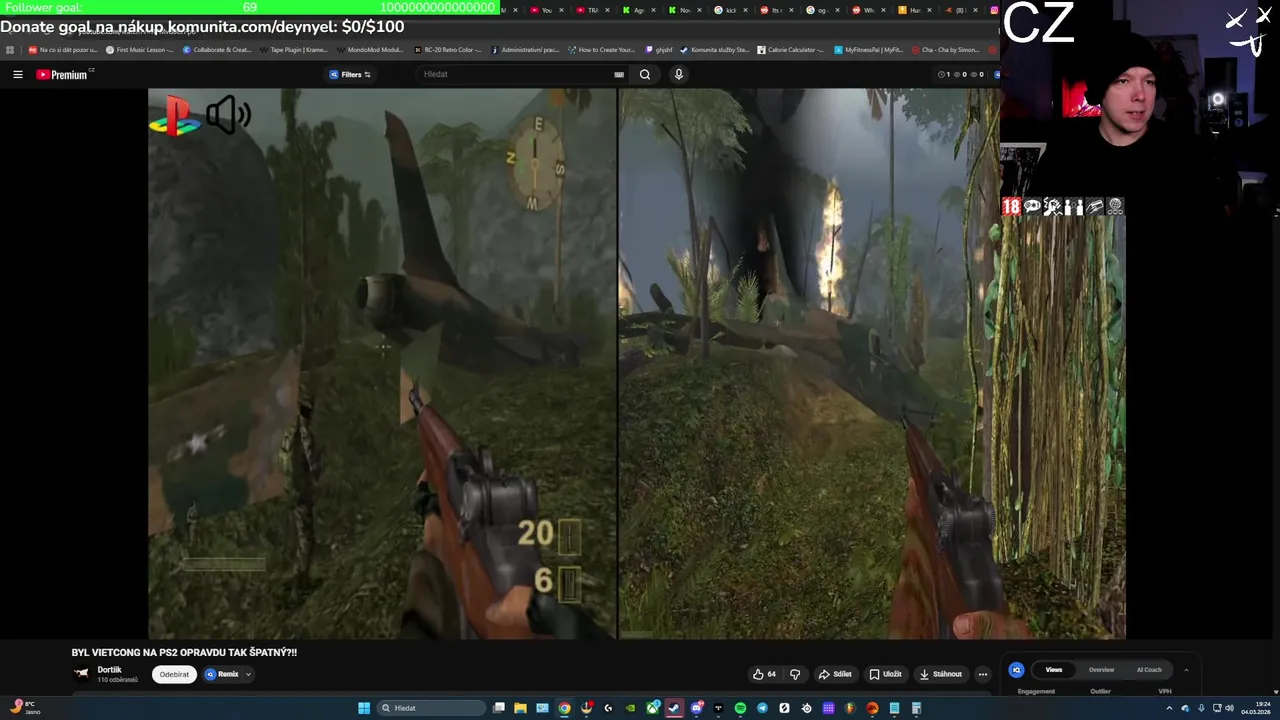Open 'Tape Plugin | Krame...' bookmark
The height and width of the screenshot is (720, 1280).
point(293,49)
